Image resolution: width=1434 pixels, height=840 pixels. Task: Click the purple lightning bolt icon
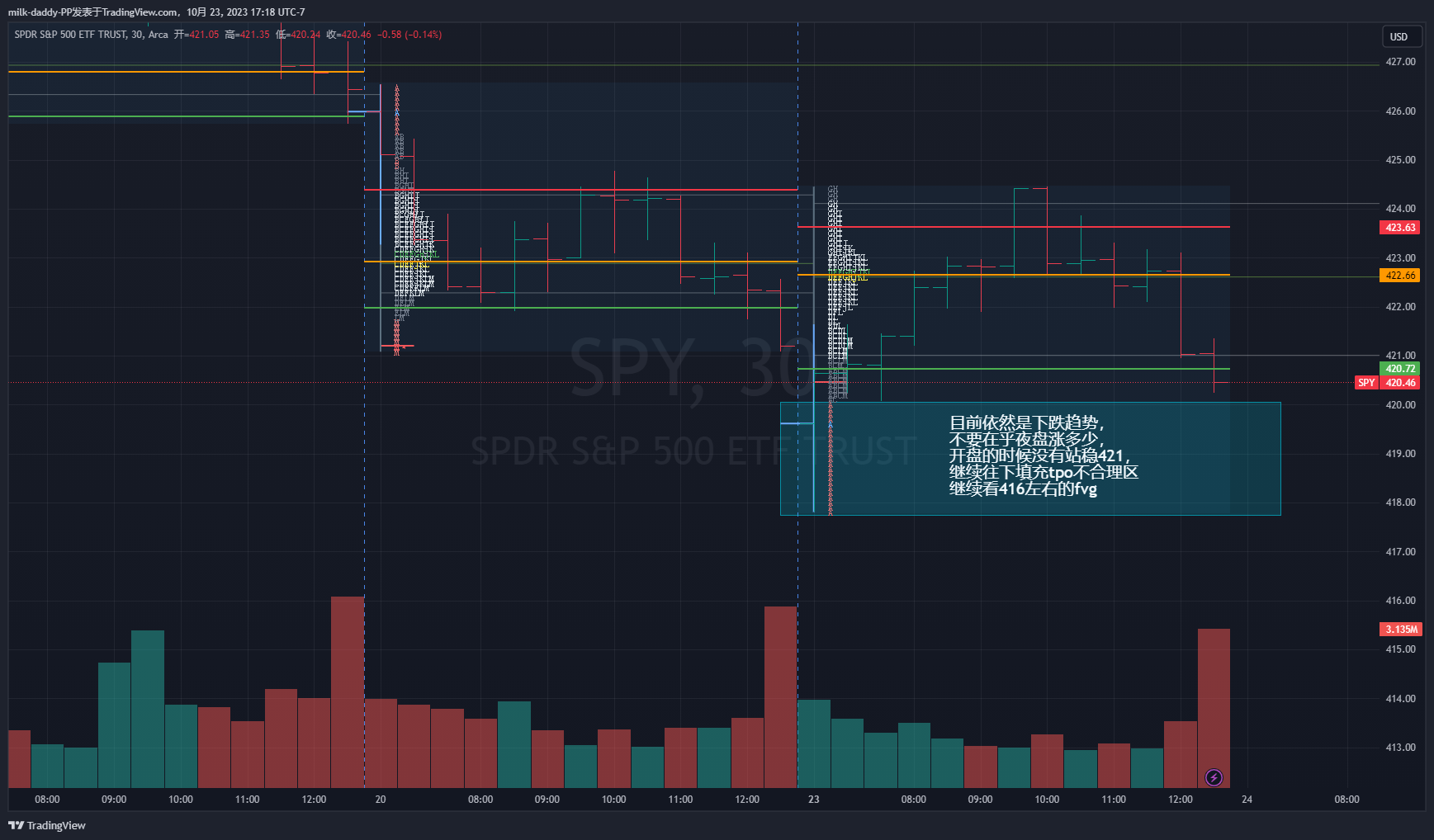click(x=1214, y=777)
